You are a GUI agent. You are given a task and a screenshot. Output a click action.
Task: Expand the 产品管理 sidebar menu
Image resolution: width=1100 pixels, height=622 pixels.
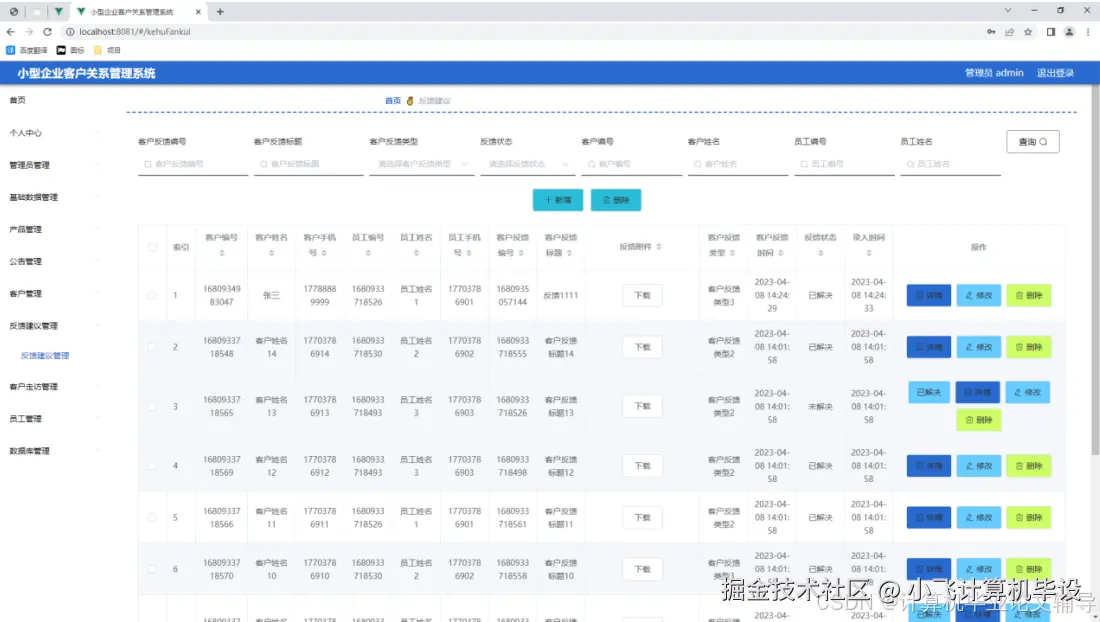(54, 229)
